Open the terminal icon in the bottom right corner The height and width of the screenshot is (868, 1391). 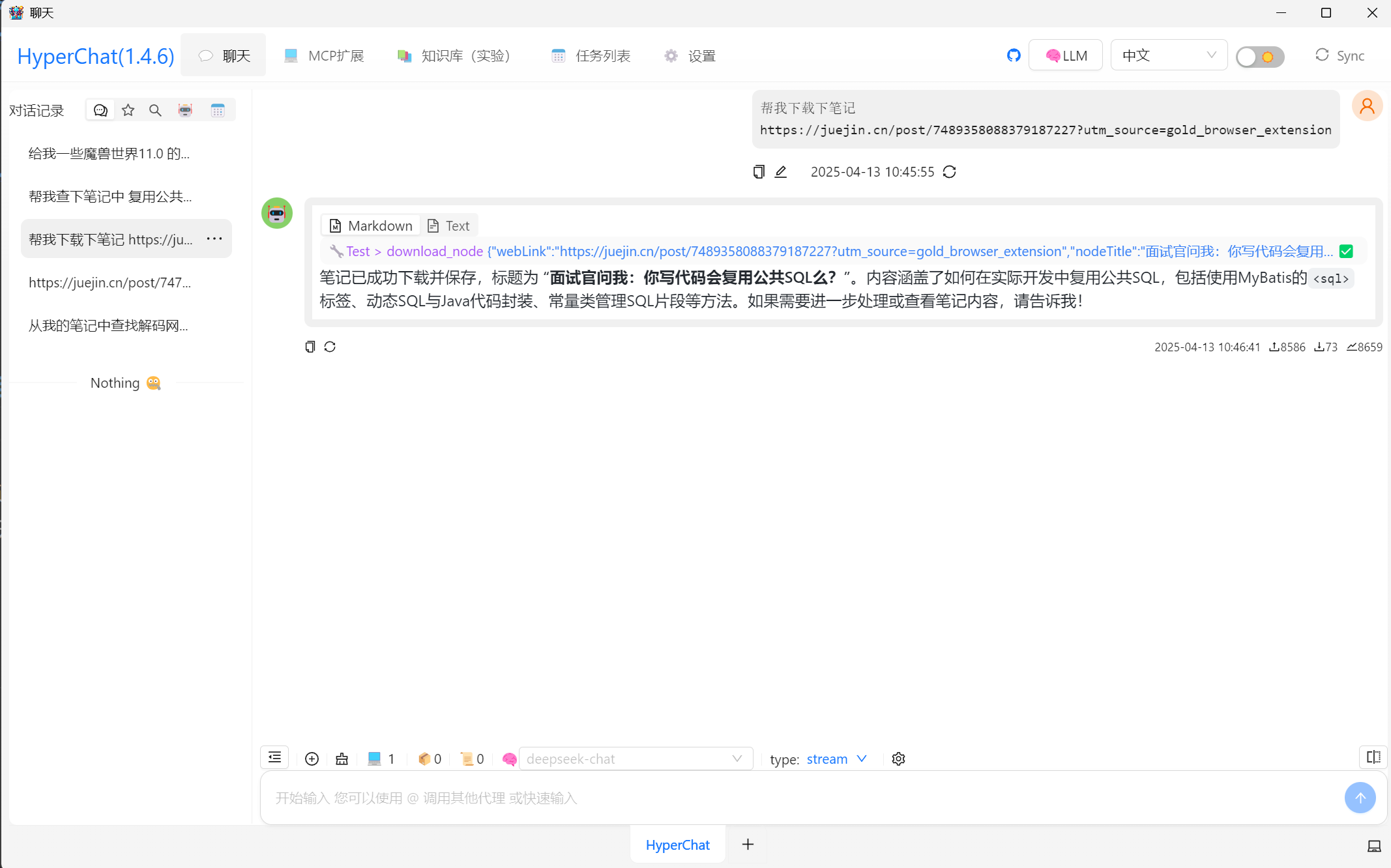coord(1373,846)
